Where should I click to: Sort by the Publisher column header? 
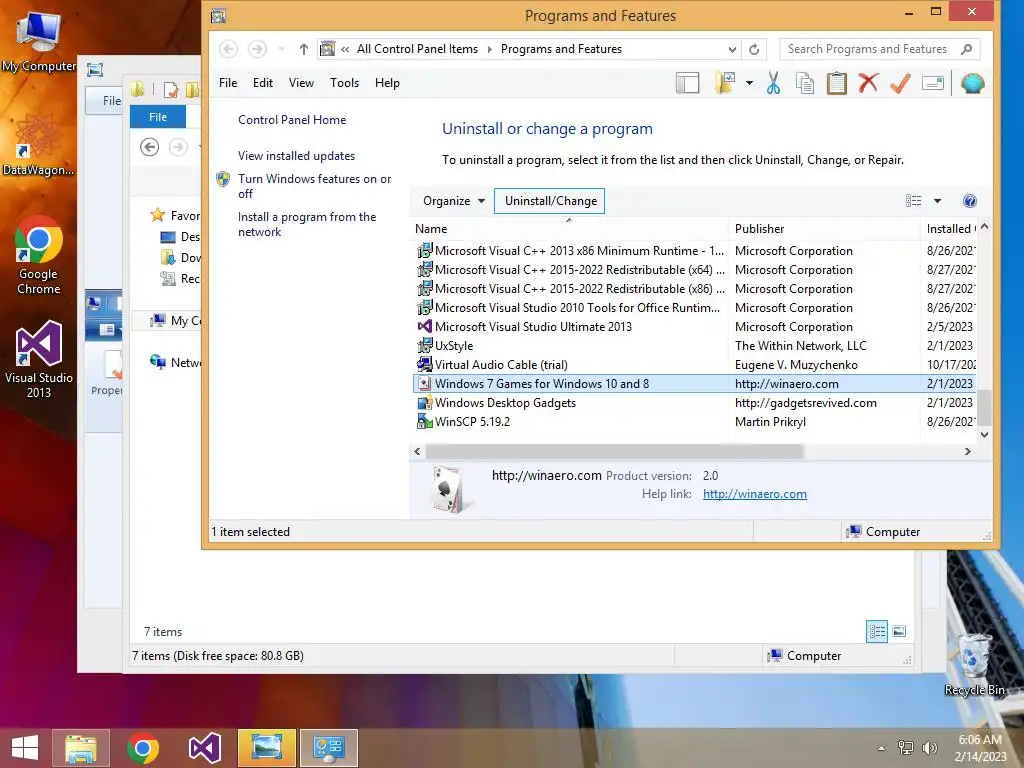(x=824, y=229)
